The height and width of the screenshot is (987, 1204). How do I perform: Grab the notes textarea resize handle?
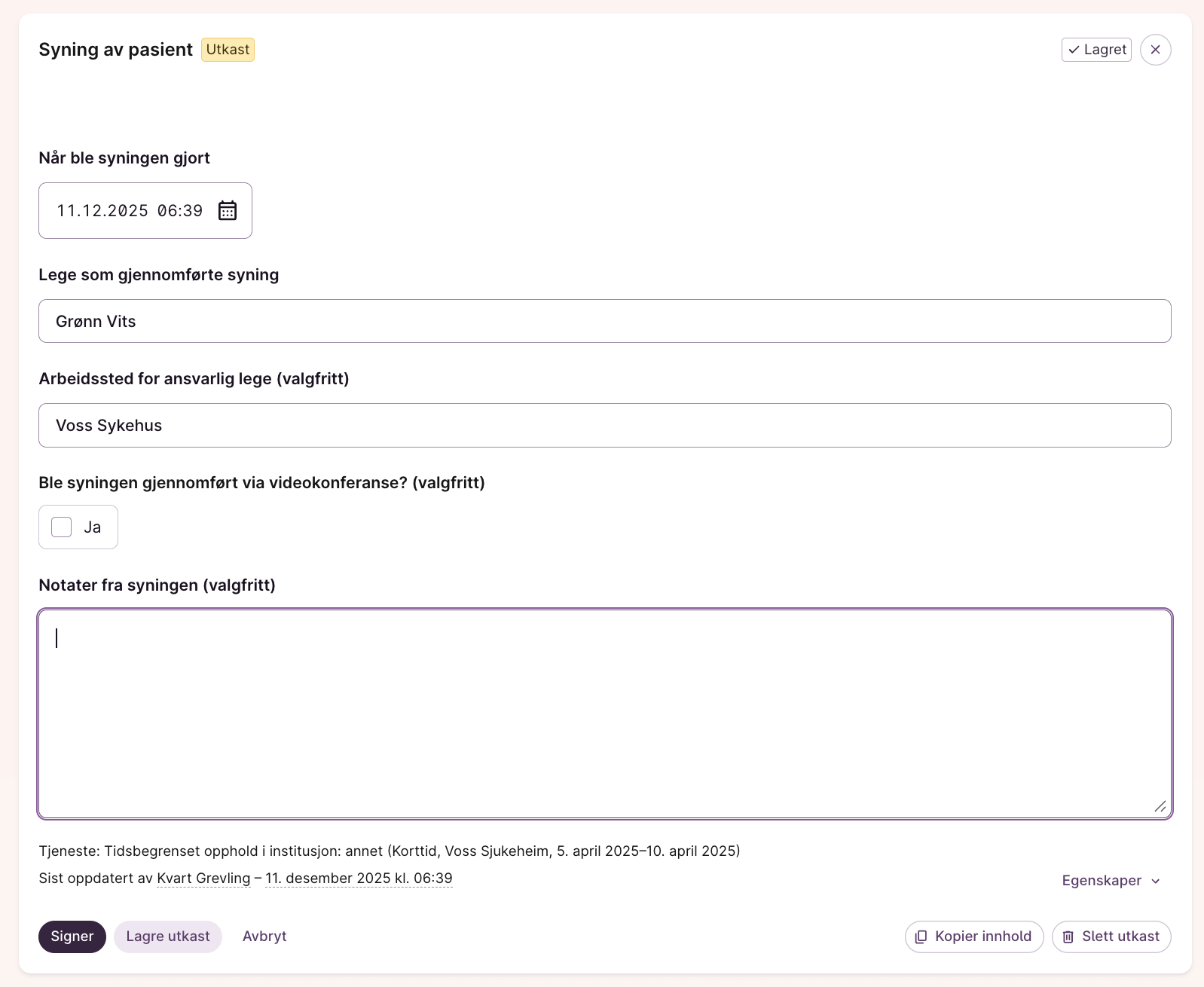point(1160,806)
